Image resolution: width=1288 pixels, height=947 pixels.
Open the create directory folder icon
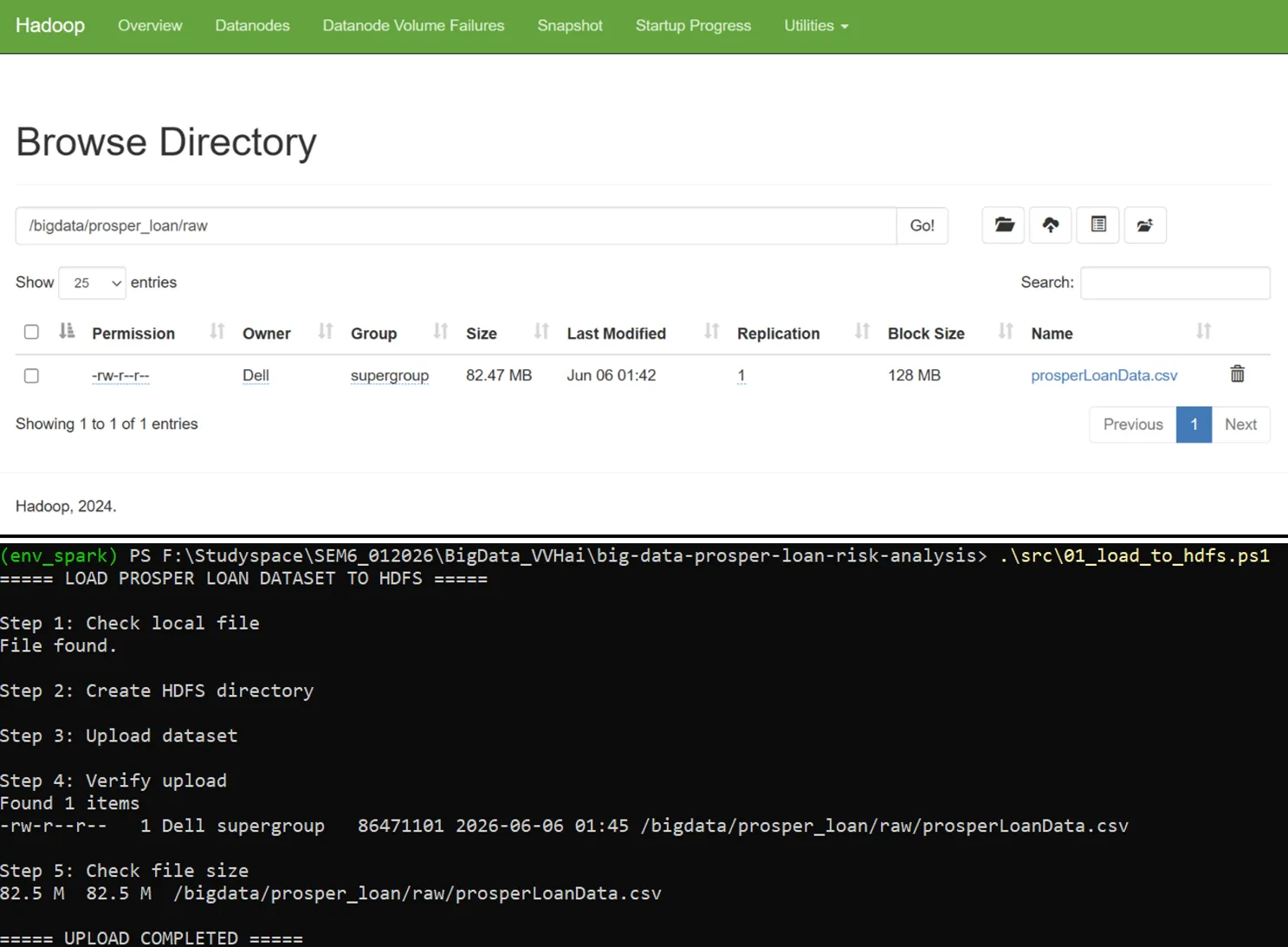tap(1004, 225)
